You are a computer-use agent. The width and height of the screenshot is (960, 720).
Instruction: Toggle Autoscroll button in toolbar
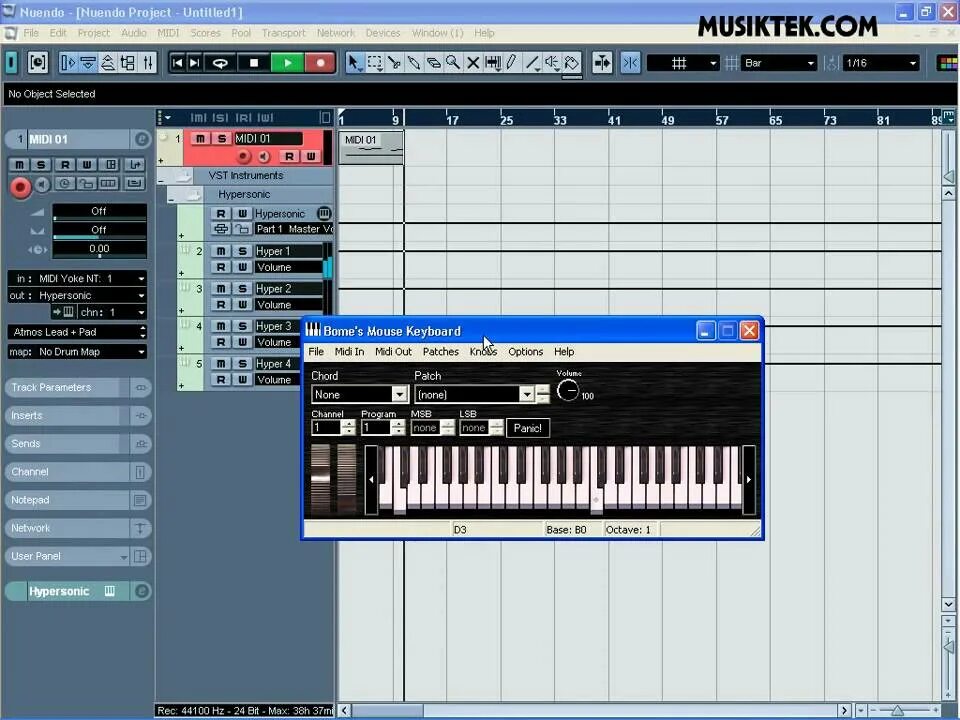pyautogui.click(x=602, y=62)
